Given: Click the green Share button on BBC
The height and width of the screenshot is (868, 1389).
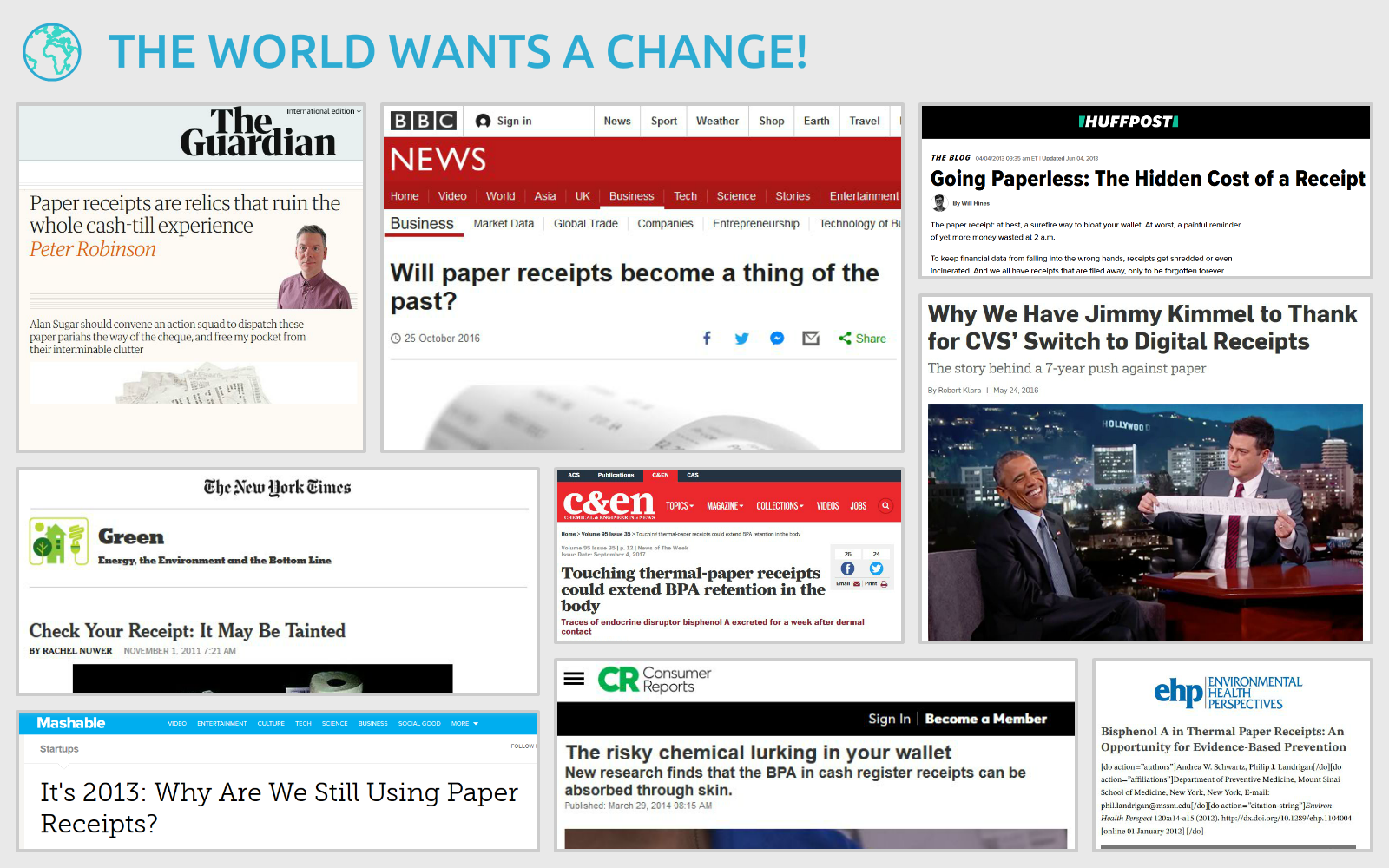Looking at the screenshot, I should pyautogui.click(x=862, y=339).
